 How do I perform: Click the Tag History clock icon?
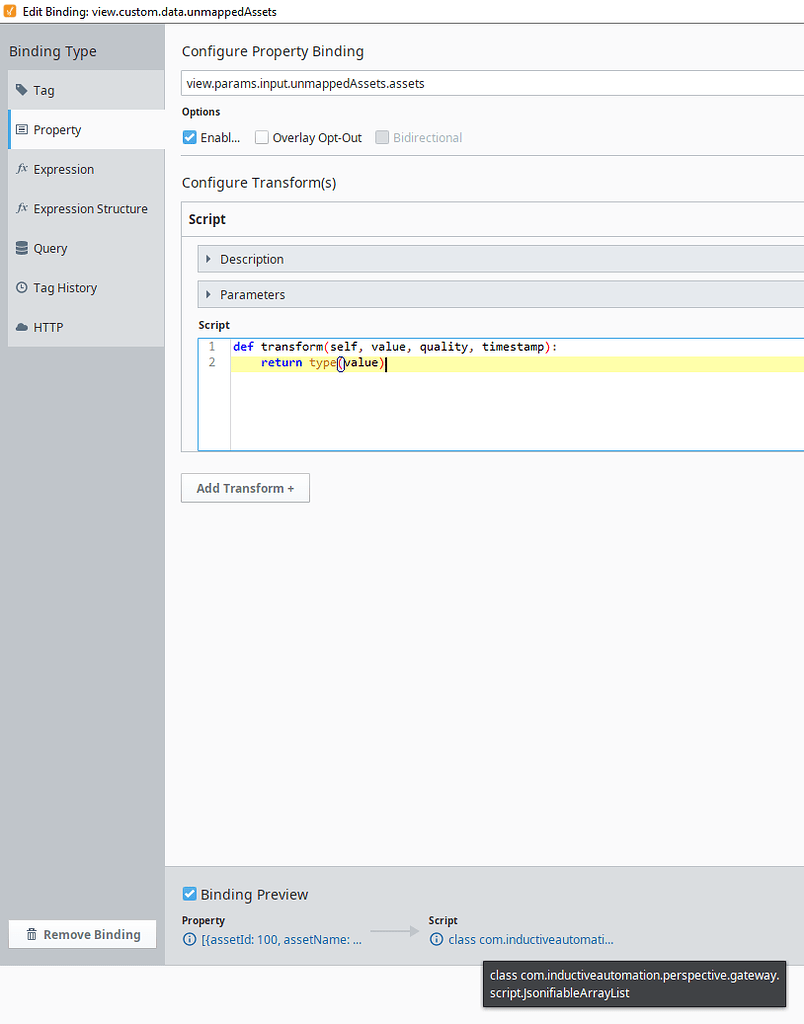pyautogui.click(x=21, y=287)
